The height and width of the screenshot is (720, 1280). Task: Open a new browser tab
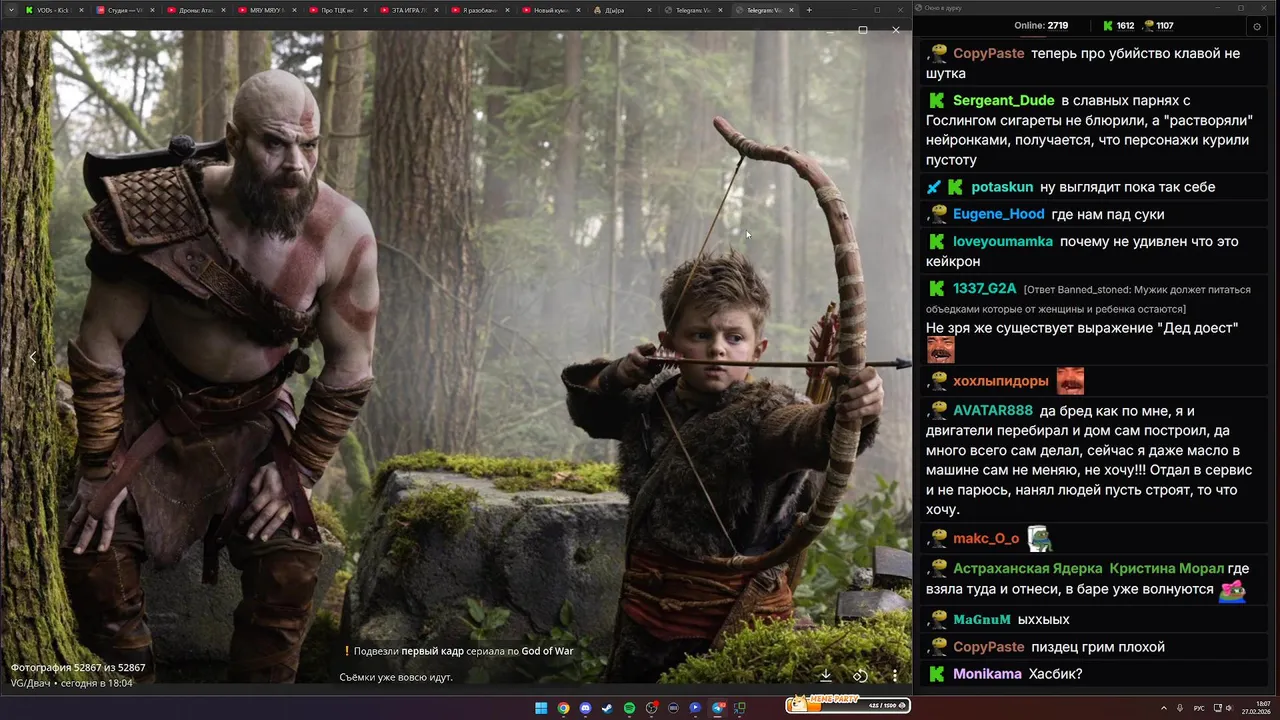809,10
